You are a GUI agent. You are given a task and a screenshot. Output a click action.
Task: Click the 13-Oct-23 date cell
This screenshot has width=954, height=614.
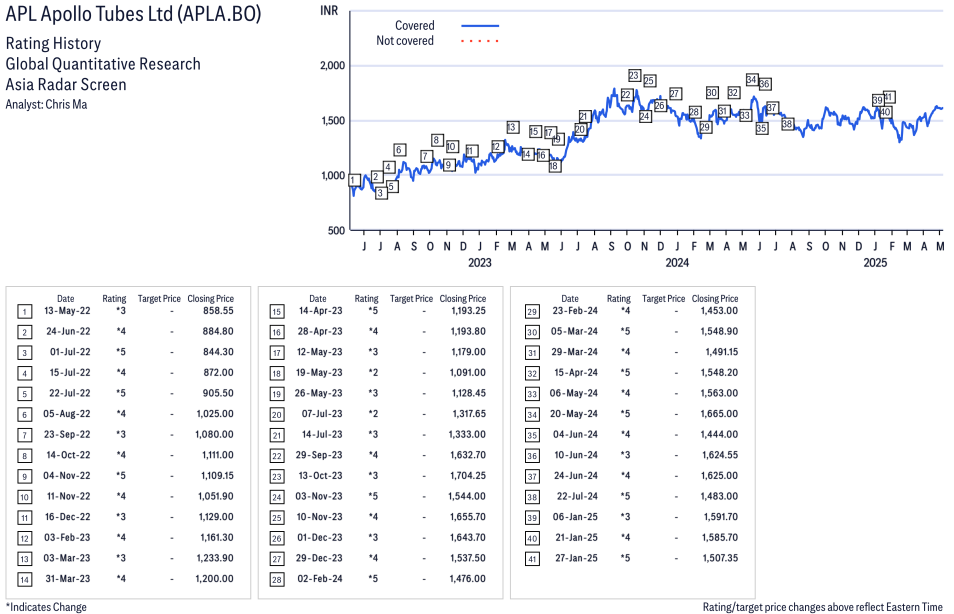[321, 476]
